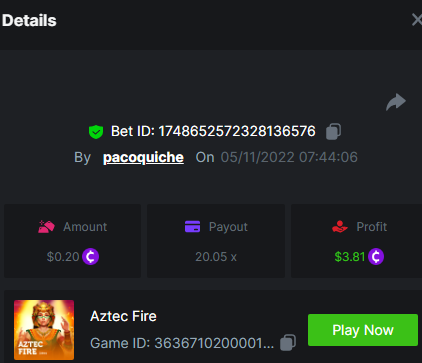Click the $3.81 profit value
Screen dimensions: 422x363
coord(350,257)
